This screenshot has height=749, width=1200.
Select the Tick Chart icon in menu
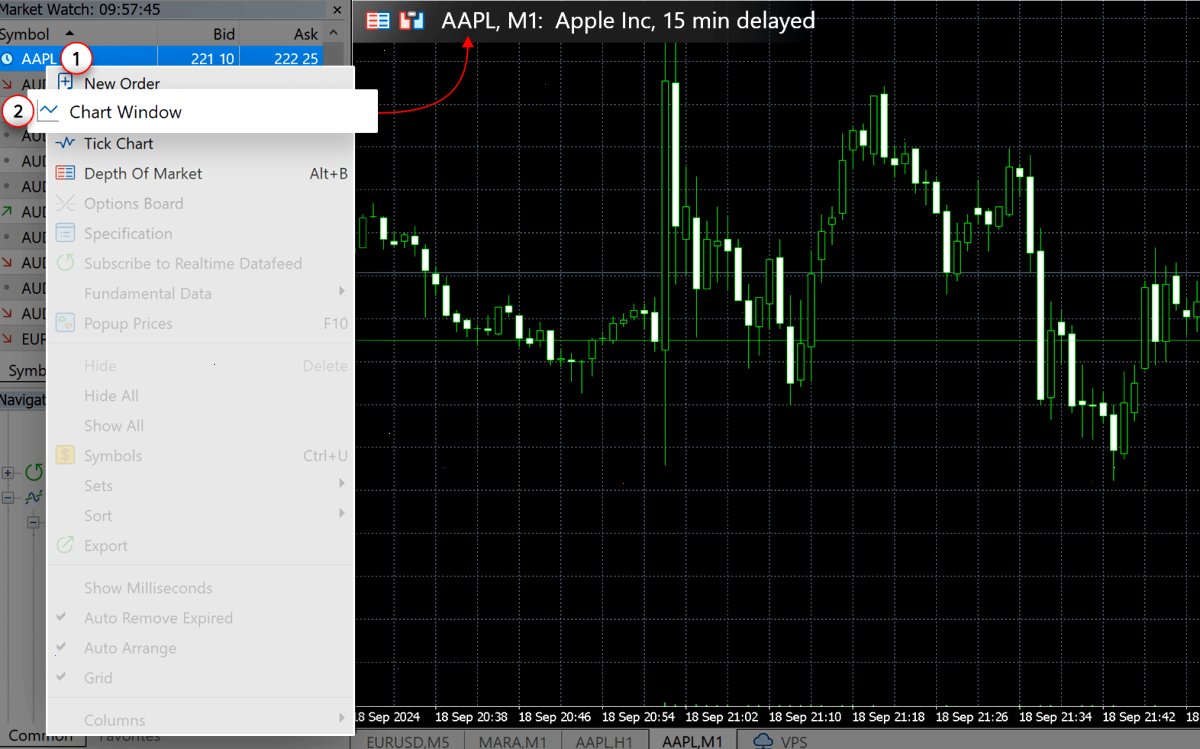point(66,143)
